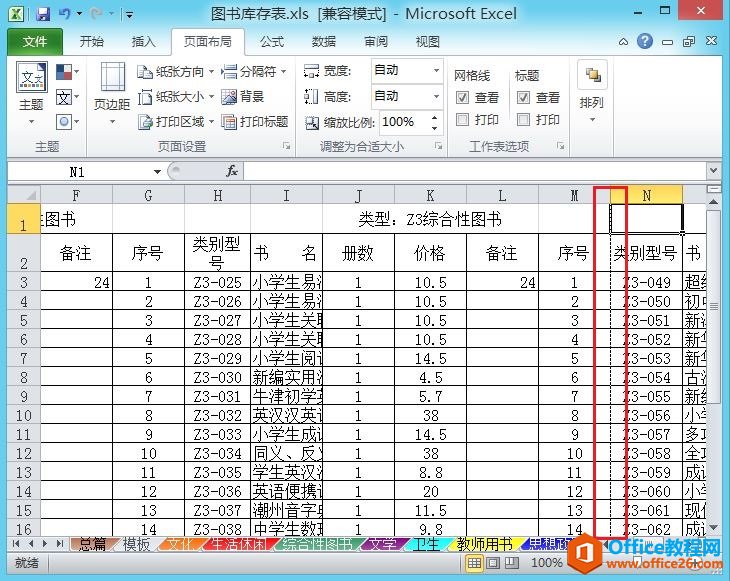Toggle Headings Print (打印) checkbox

point(523,120)
